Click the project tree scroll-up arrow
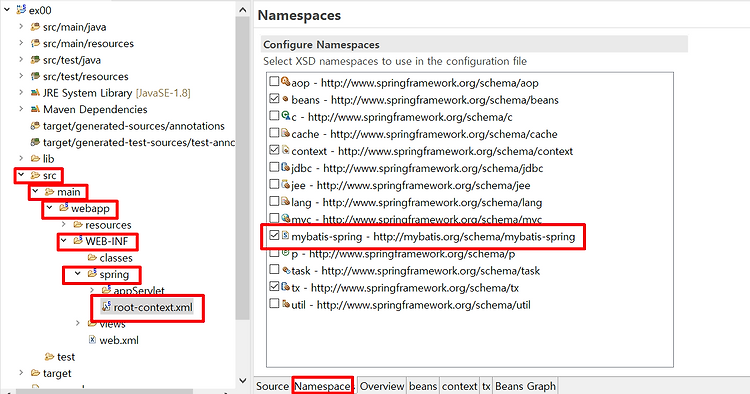 pos(243,10)
